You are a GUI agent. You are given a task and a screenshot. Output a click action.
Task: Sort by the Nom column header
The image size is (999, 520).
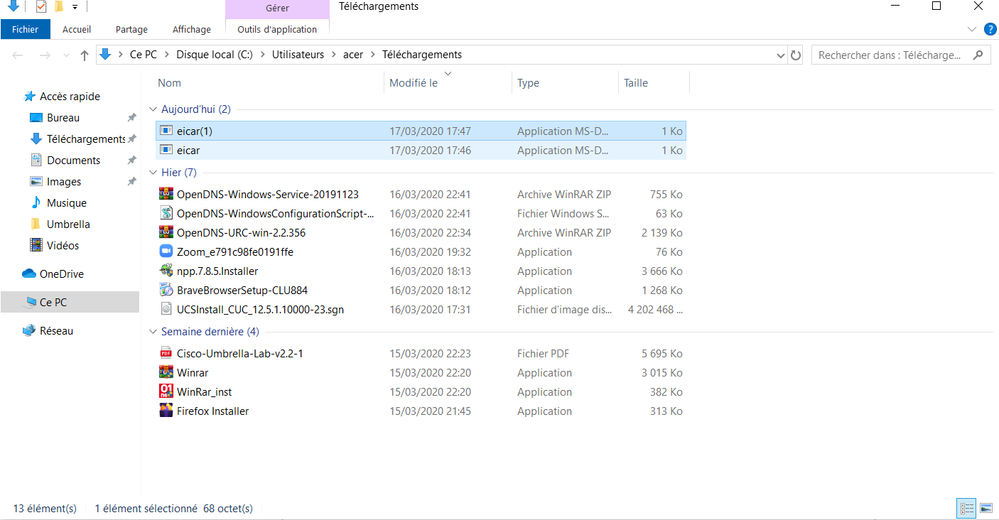pyautogui.click(x=169, y=83)
